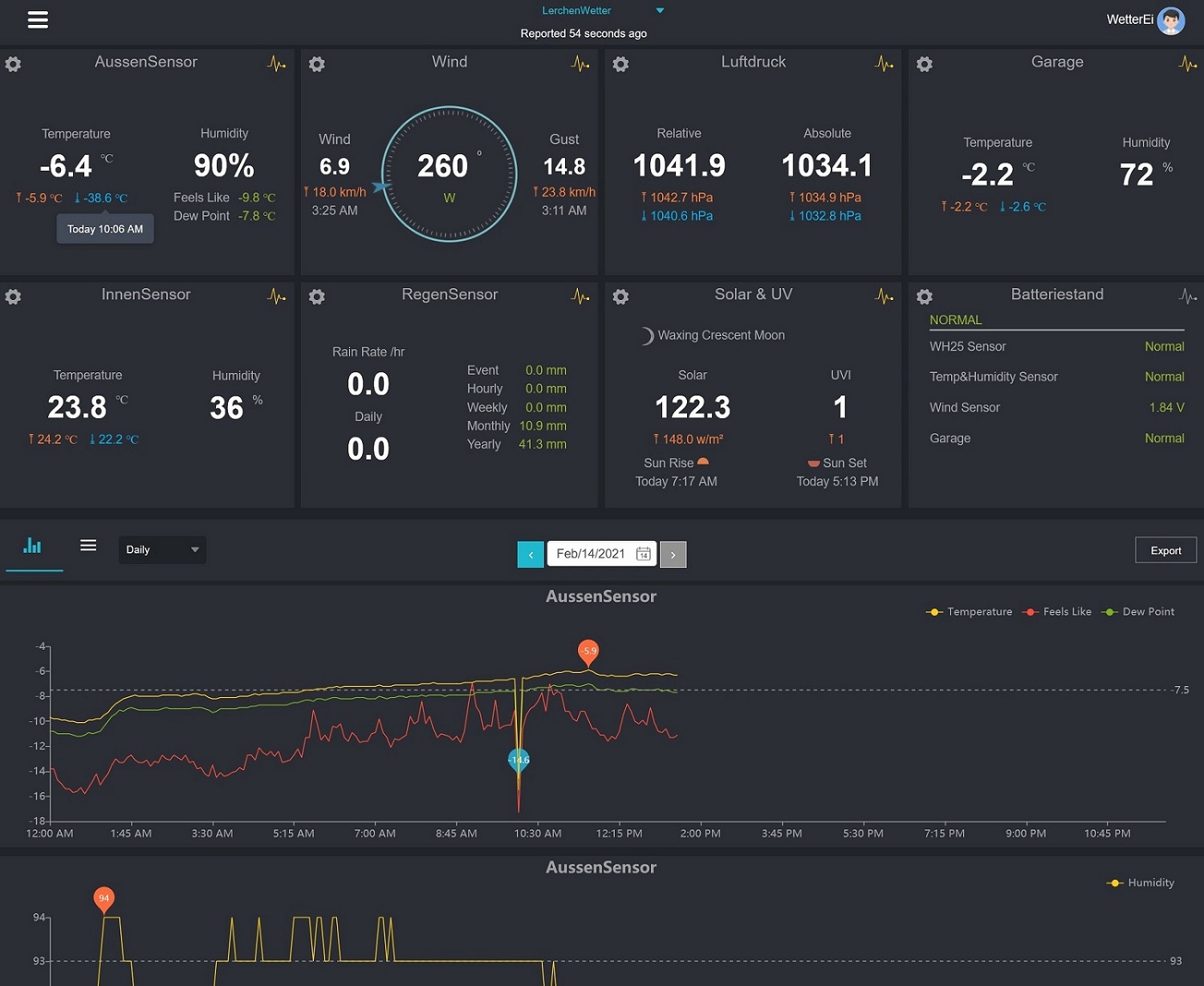Image resolution: width=1204 pixels, height=986 pixels.
Task: Click Wind Sensor 1.84 V value
Action: (1166, 408)
